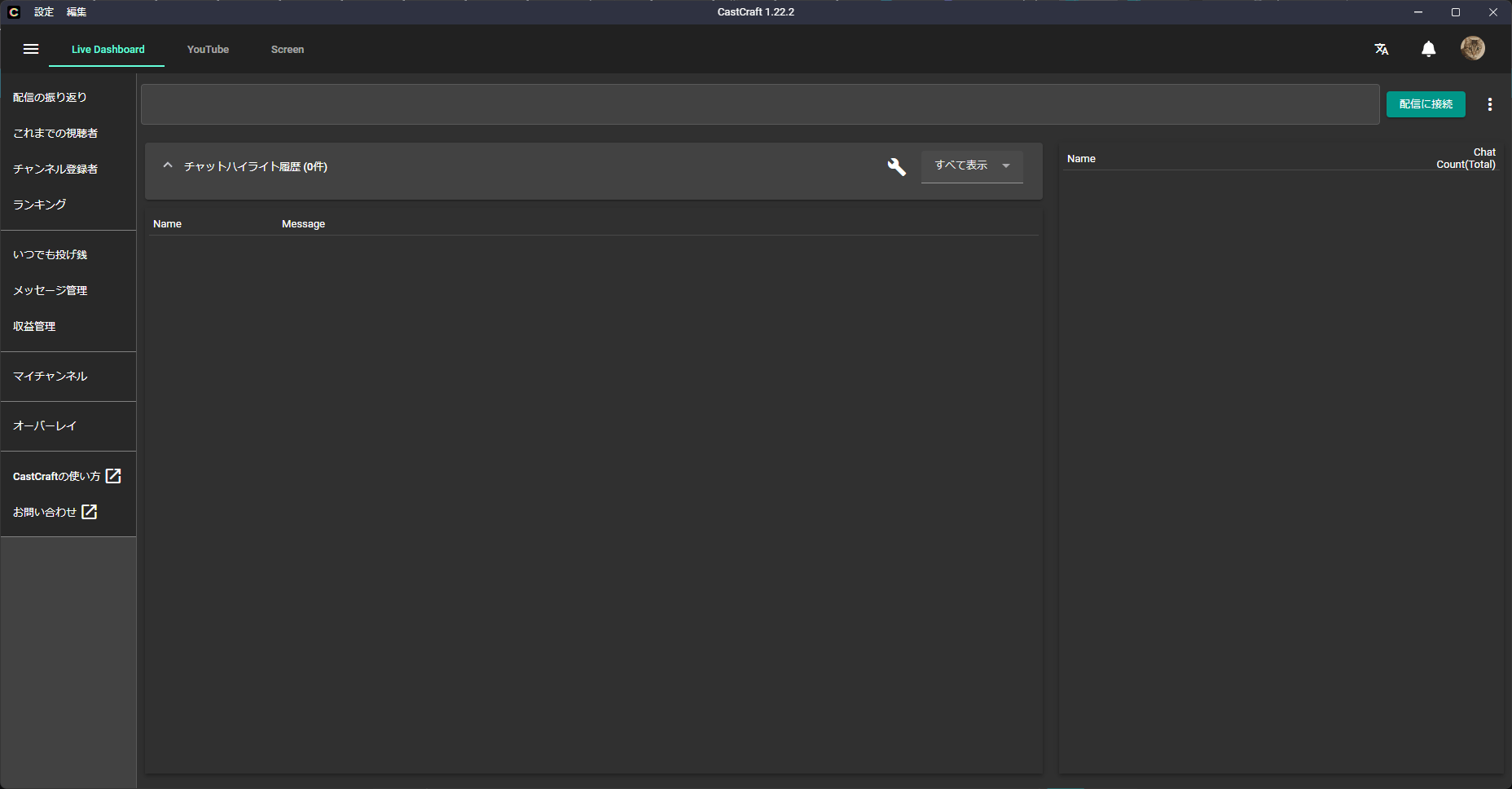Click the language translate icon
This screenshot has width=1512, height=789.
pyautogui.click(x=1382, y=50)
